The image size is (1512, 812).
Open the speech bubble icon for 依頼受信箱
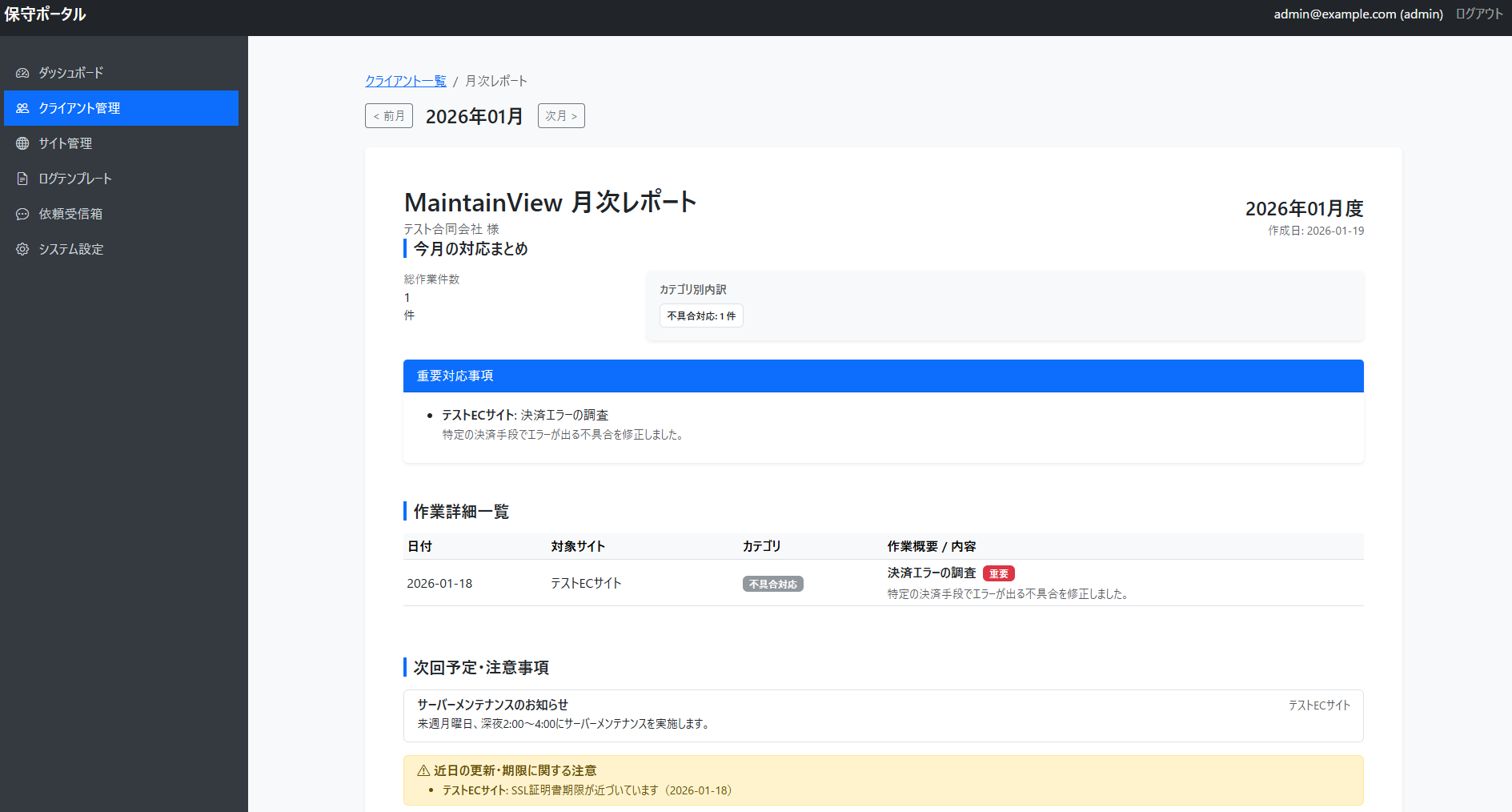coord(22,214)
